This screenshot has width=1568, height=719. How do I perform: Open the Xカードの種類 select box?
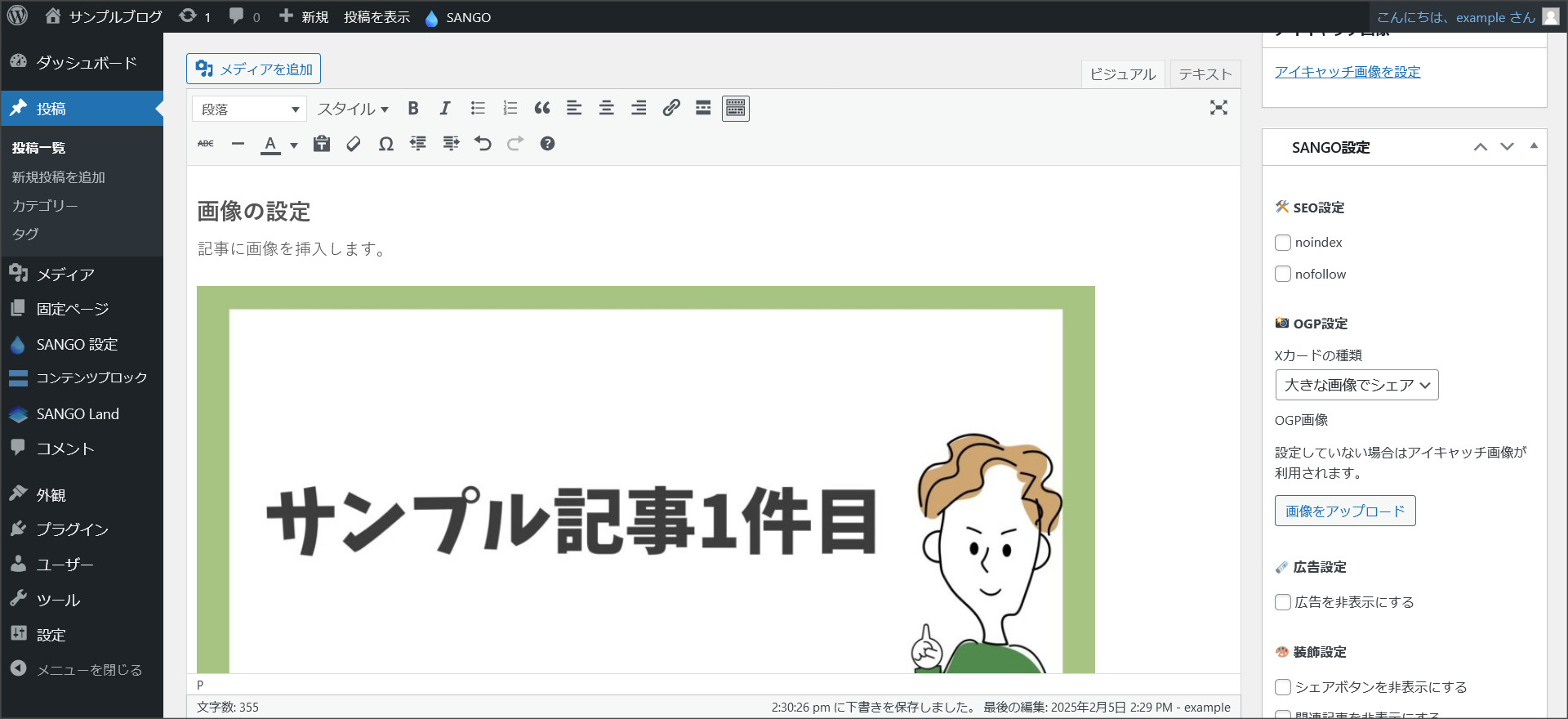[1356, 385]
